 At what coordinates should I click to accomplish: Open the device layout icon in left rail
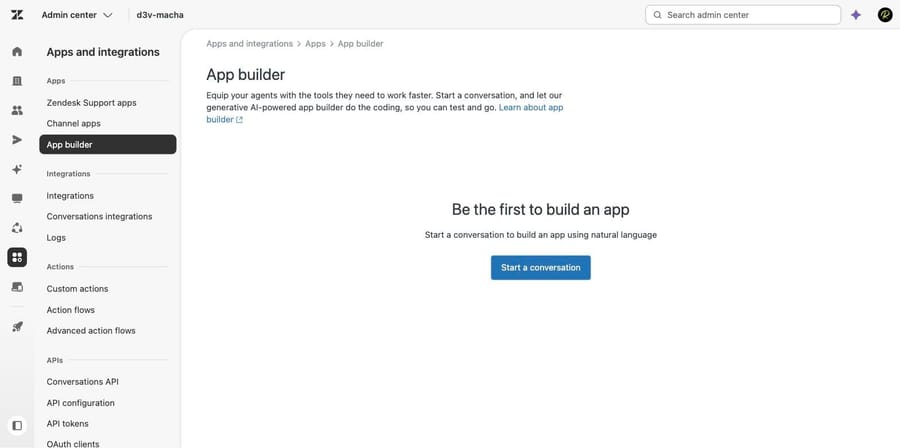(17, 287)
